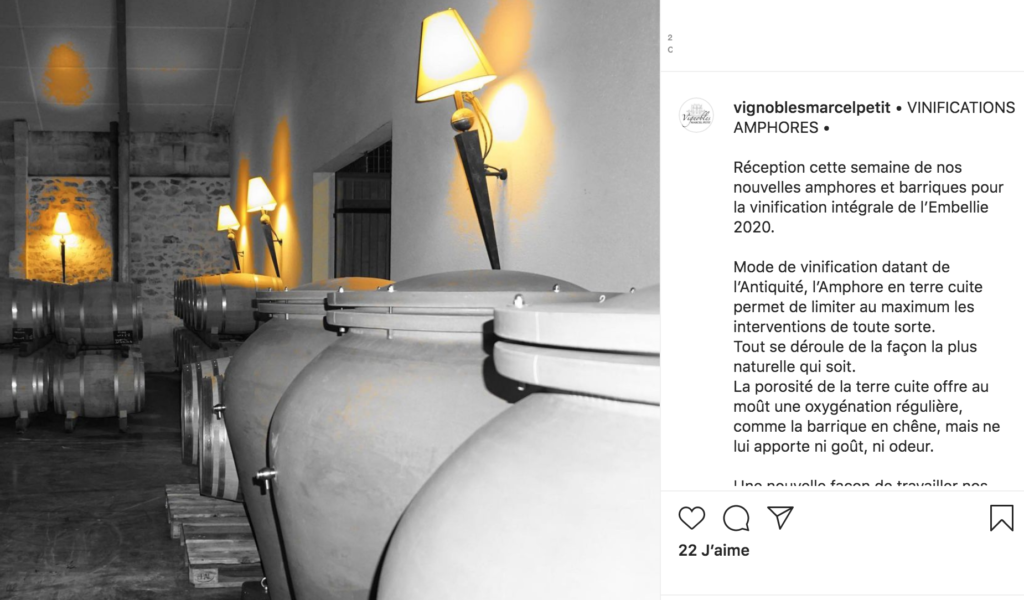Screen dimensions: 1024x600
Task: Like the post with the heart icon
Action: (x=692, y=518)
